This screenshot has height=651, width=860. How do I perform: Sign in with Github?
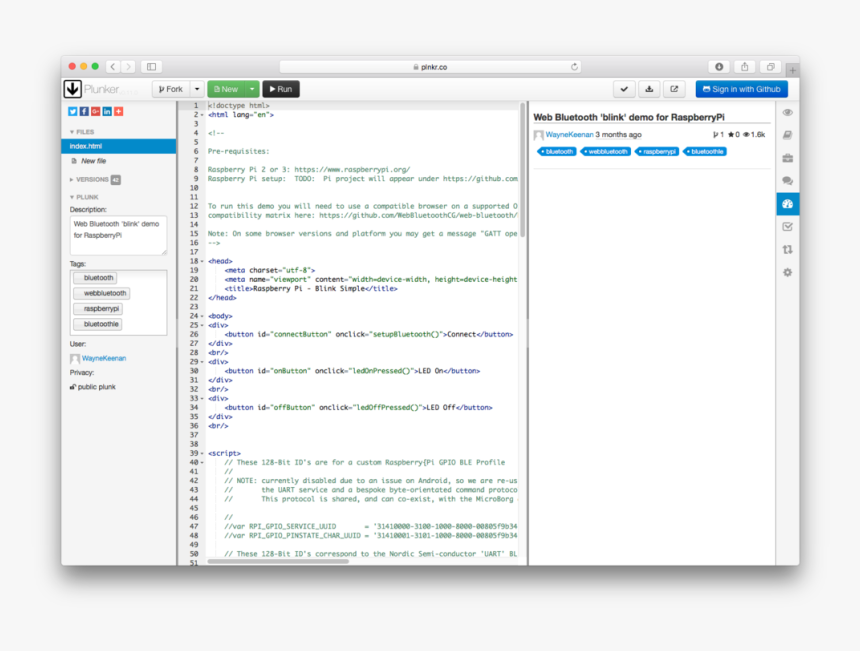[742, 89]
